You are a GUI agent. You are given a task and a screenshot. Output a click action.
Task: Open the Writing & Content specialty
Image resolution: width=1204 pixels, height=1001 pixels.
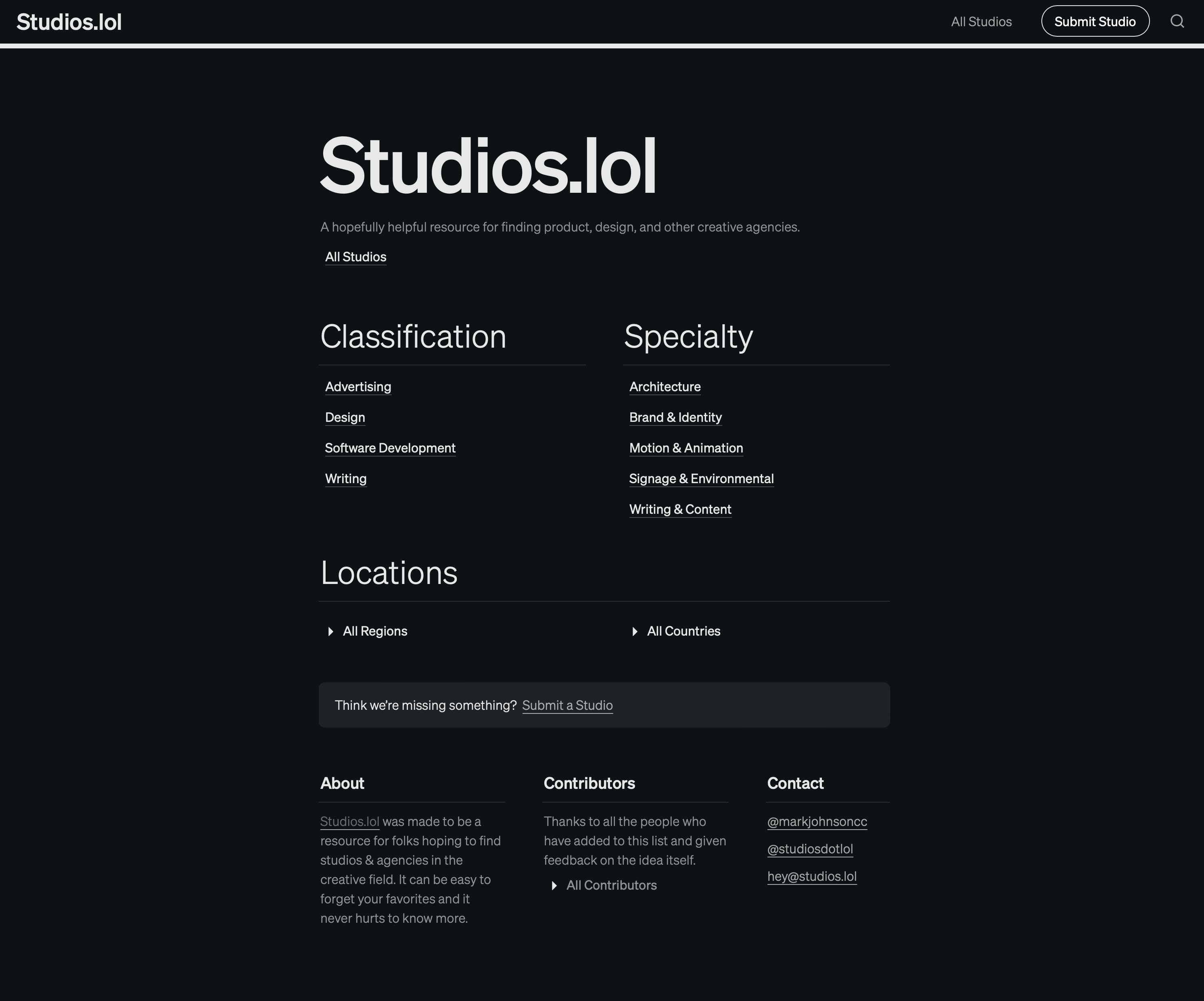(x=680, y=509)
